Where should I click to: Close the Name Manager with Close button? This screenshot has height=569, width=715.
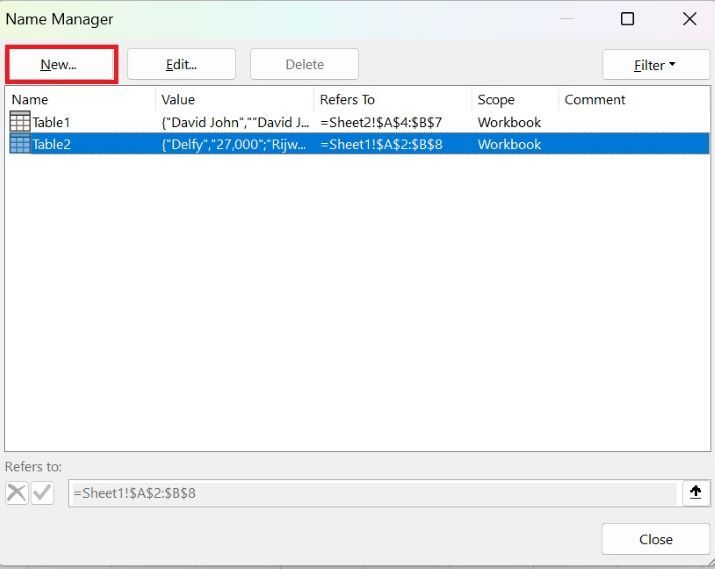[x=655, y=539]
